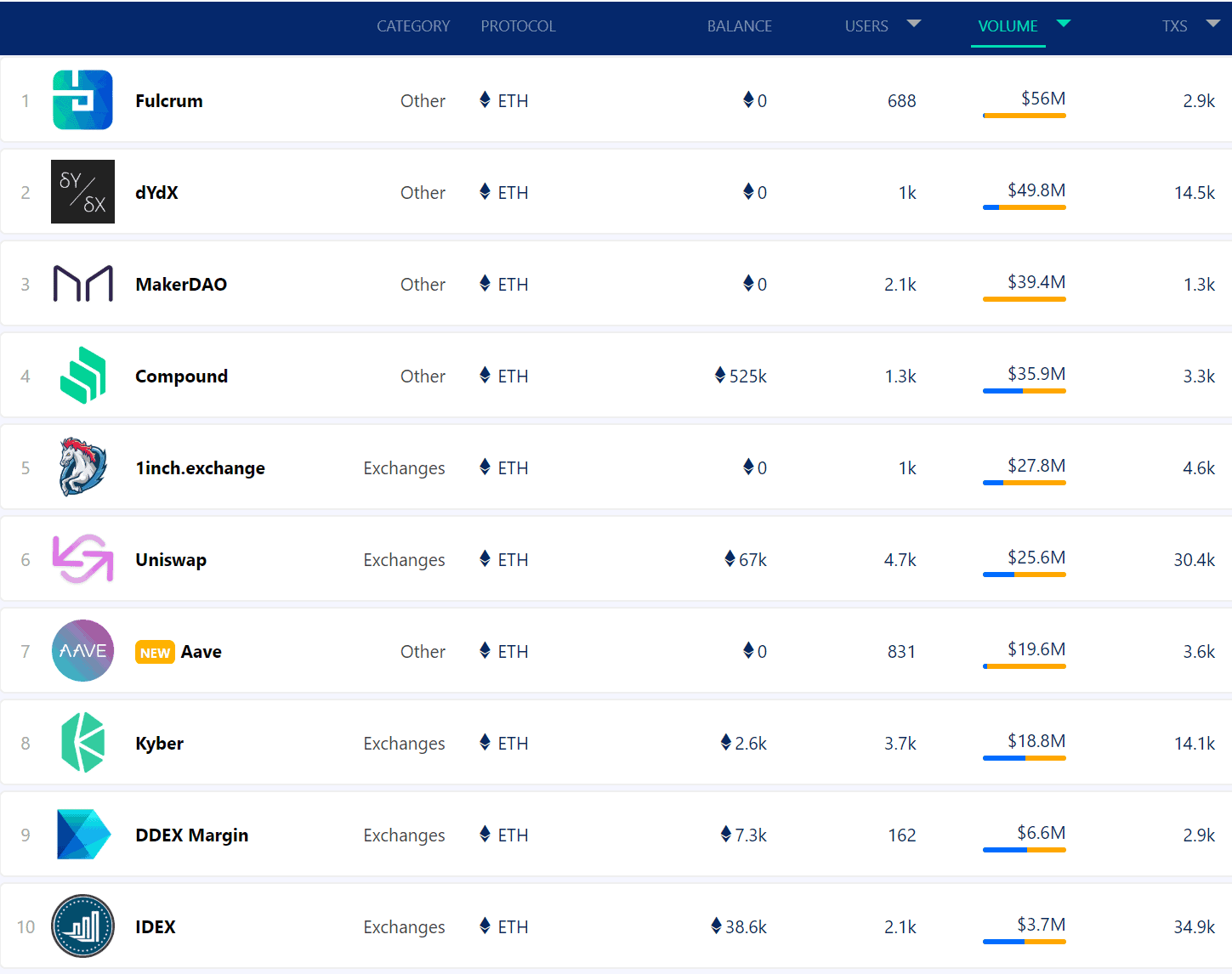Click the dYdX logo icon
1232x974 pixels.
[82, 192]
